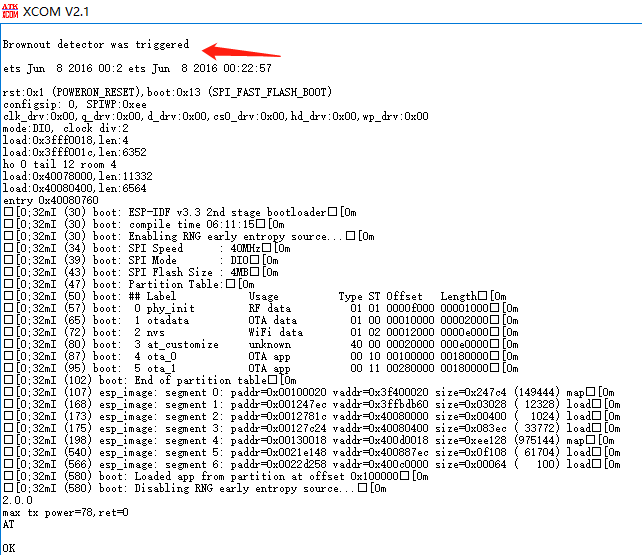Click the 'AT' command line
642x555 pixels.
coord(9,525)
